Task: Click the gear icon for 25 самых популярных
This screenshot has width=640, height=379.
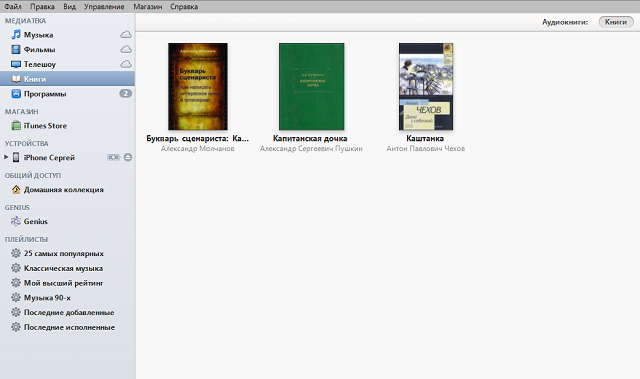Action: click(16, 253)
